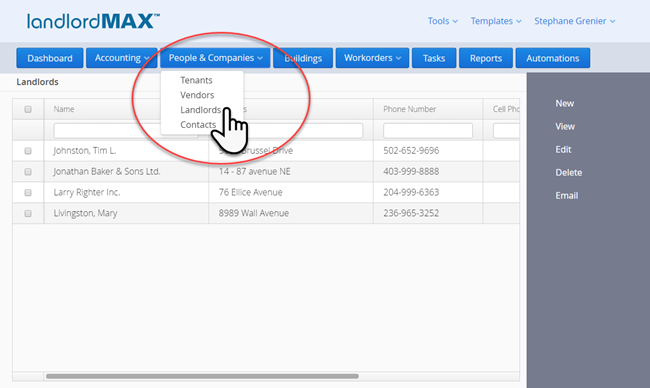The width and height of the screenshot is (650, 388).
Task: Click address 8989 Wall Avenue
Action: (254, 213)
